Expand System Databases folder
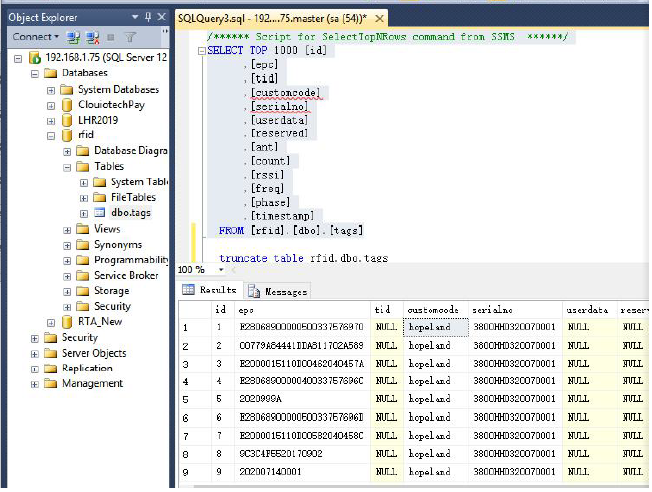The height and width of the screenshot is (492, 652). point(51,90)
